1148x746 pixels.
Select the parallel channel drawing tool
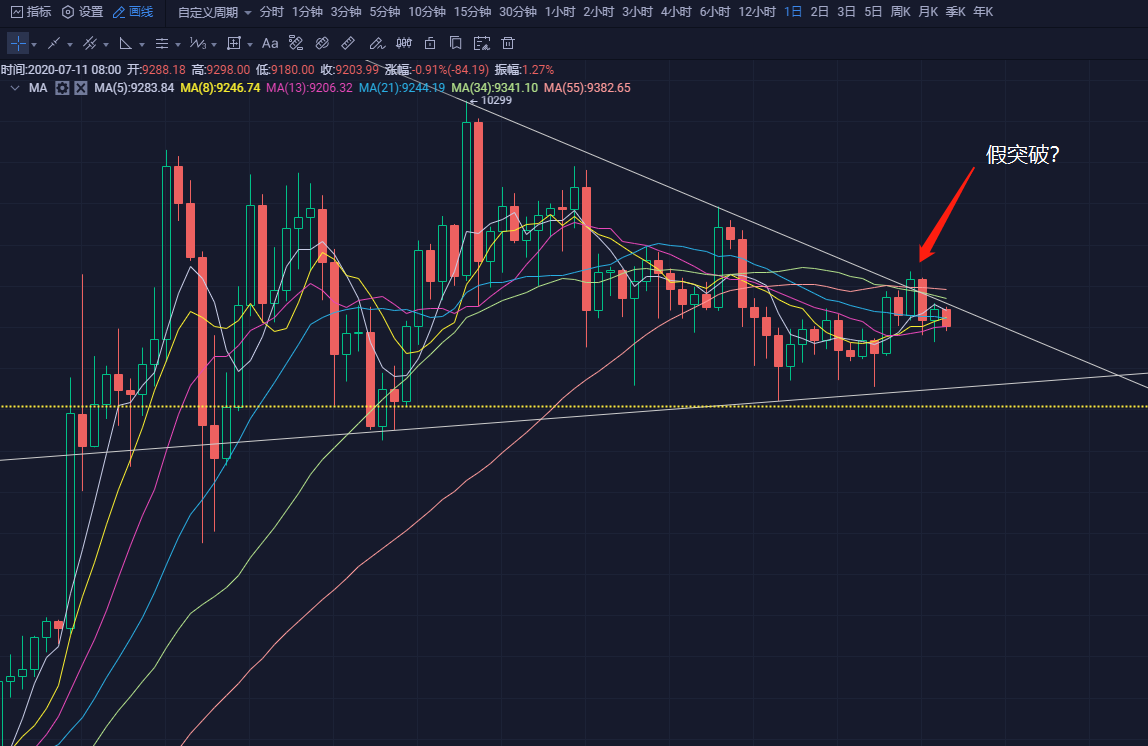pyautogui.click(x=90, y=43)
